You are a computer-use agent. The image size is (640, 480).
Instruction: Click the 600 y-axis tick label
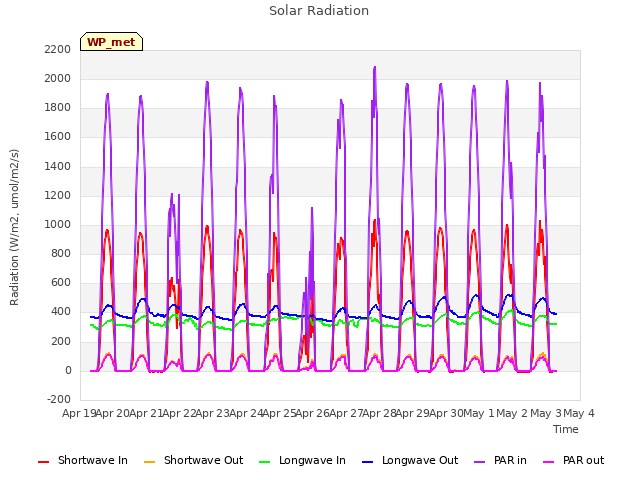pyautogui.click(x=61, y=283)
